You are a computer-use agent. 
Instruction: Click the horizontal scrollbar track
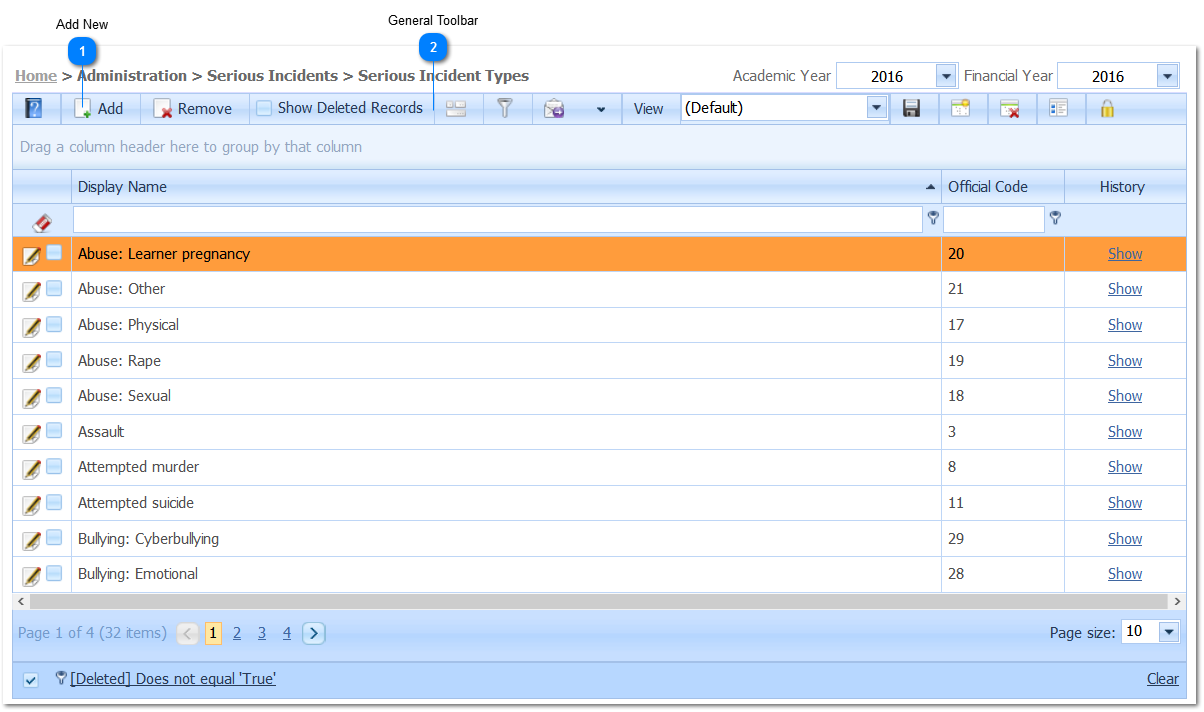point(600,602)
